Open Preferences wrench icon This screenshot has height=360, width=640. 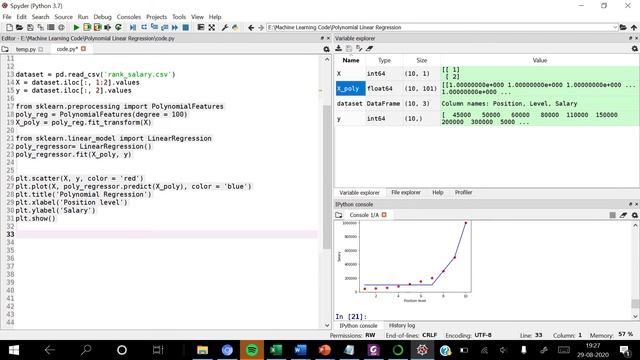click(x=224, y=27)
